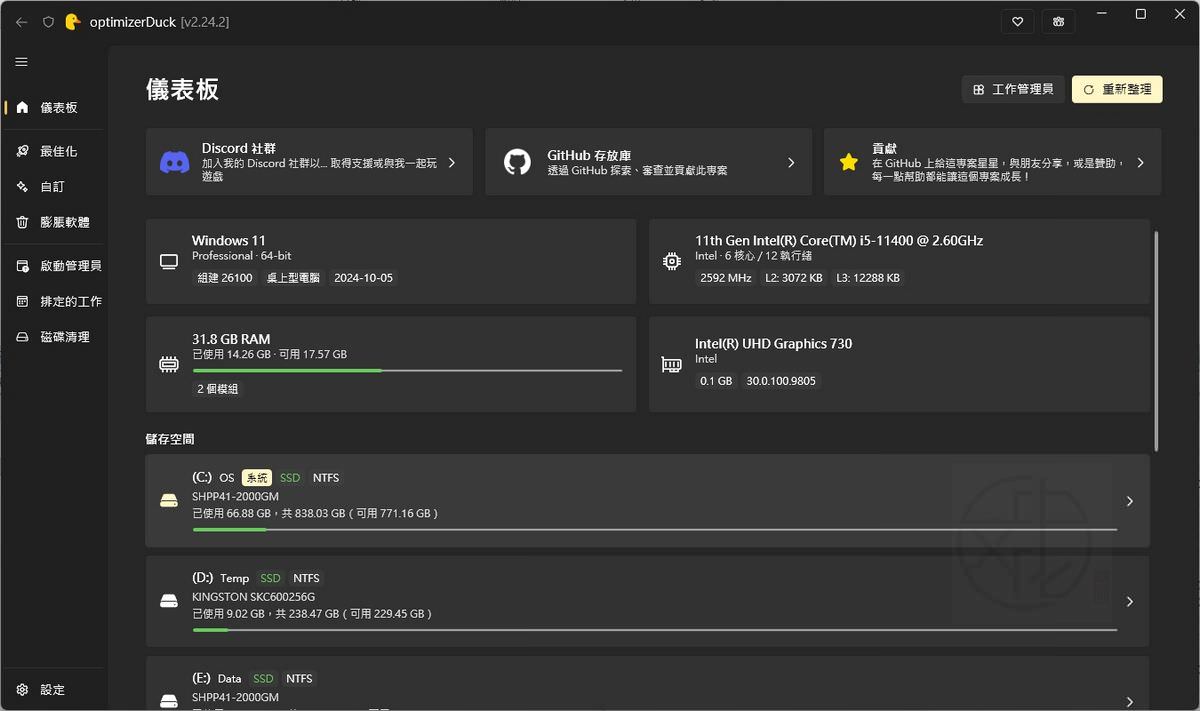Image resolution: width=1200 pixels, height=711 pixels.
Task: Open 最佳化 in the sidebar
Action: point(54,151)
